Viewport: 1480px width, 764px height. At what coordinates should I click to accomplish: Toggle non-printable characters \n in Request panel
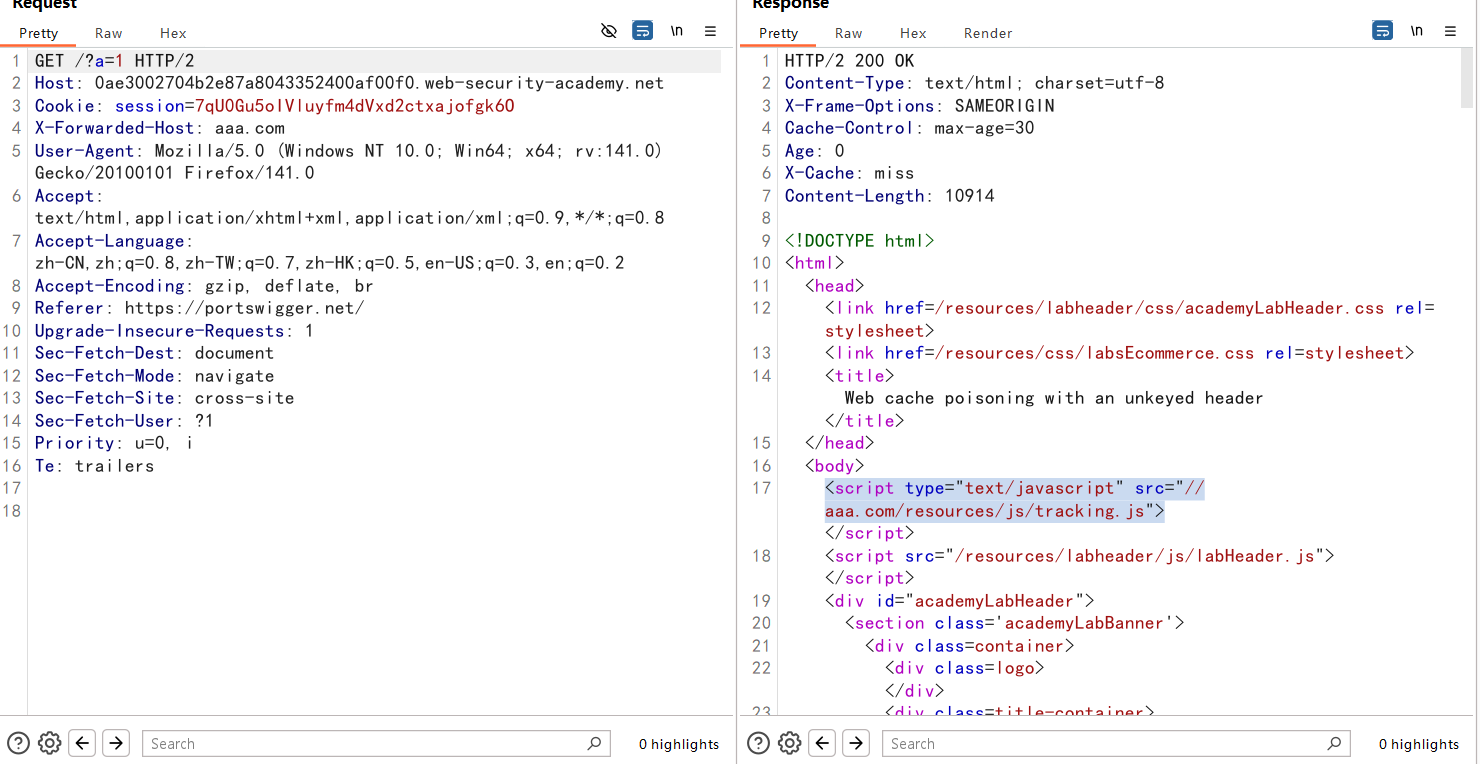pyautogui.click(x=677, y=31)
